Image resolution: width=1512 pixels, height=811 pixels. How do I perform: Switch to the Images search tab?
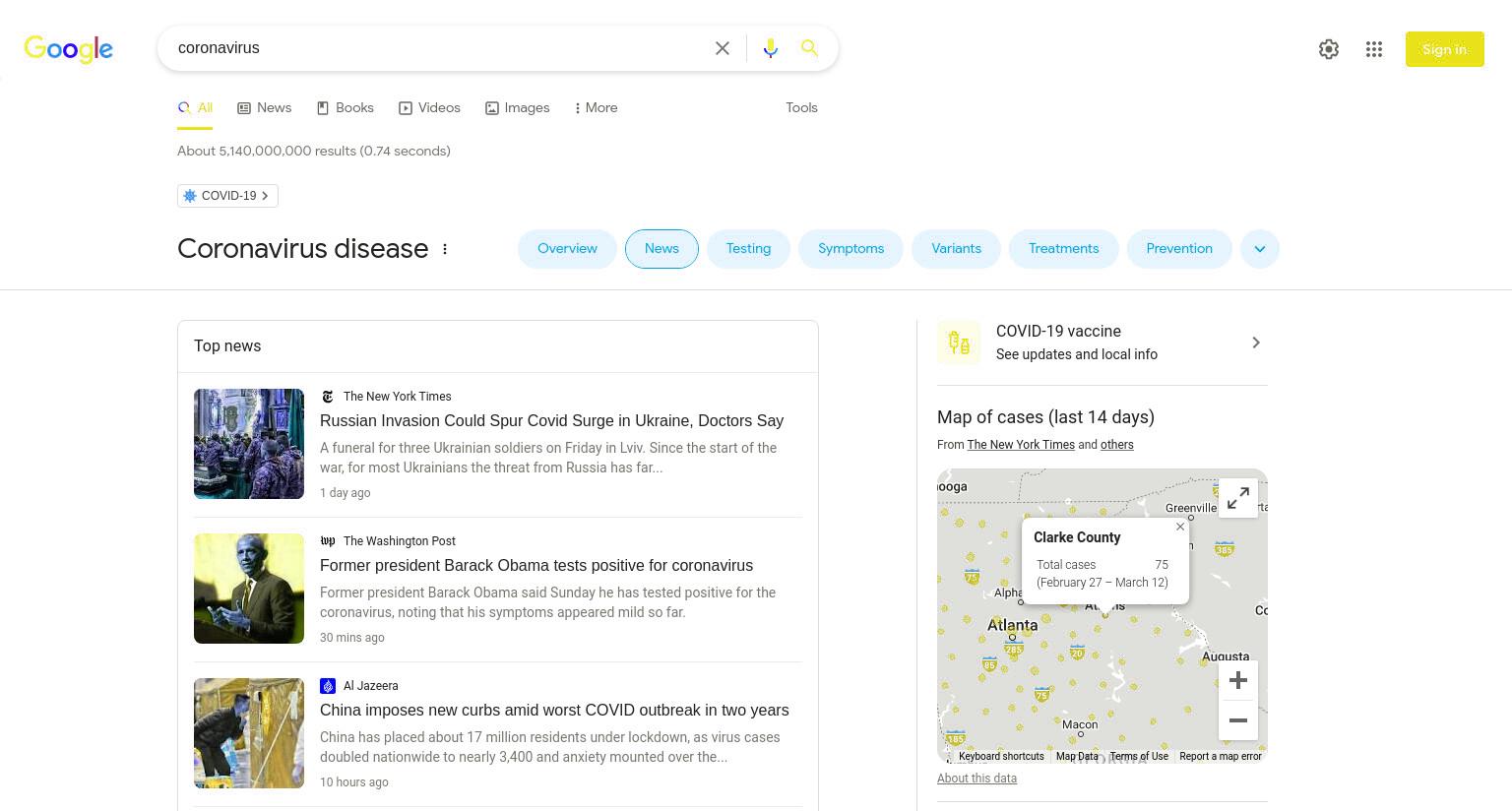pos(518,108)
